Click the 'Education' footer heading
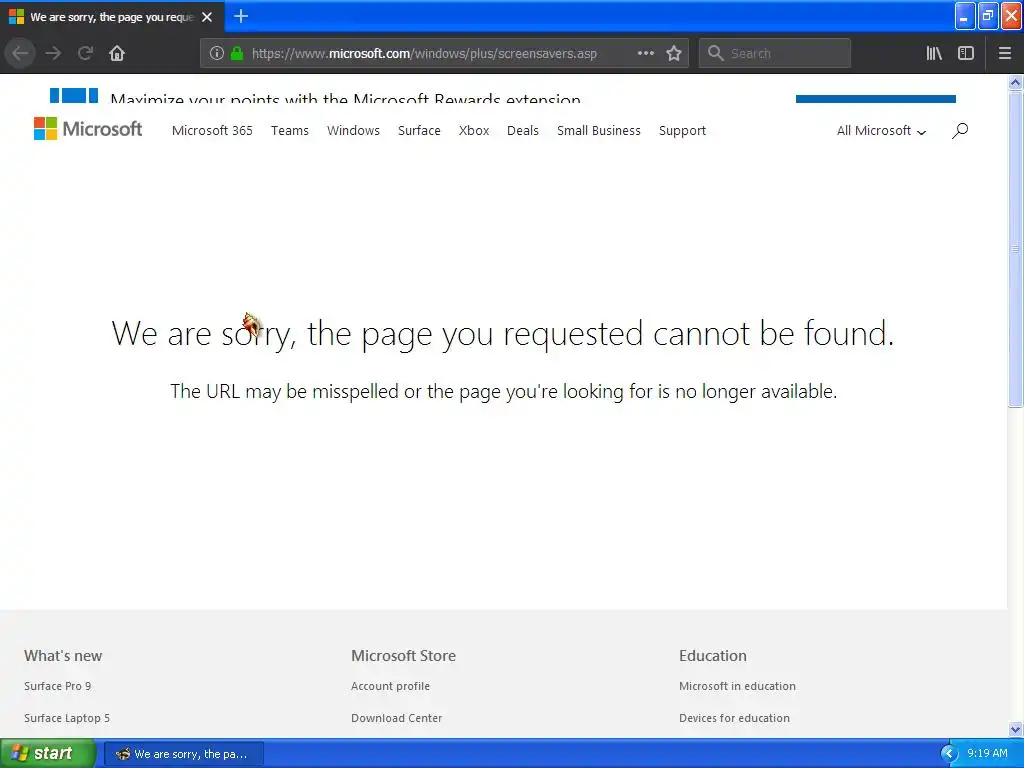 (x=712, y=656)
